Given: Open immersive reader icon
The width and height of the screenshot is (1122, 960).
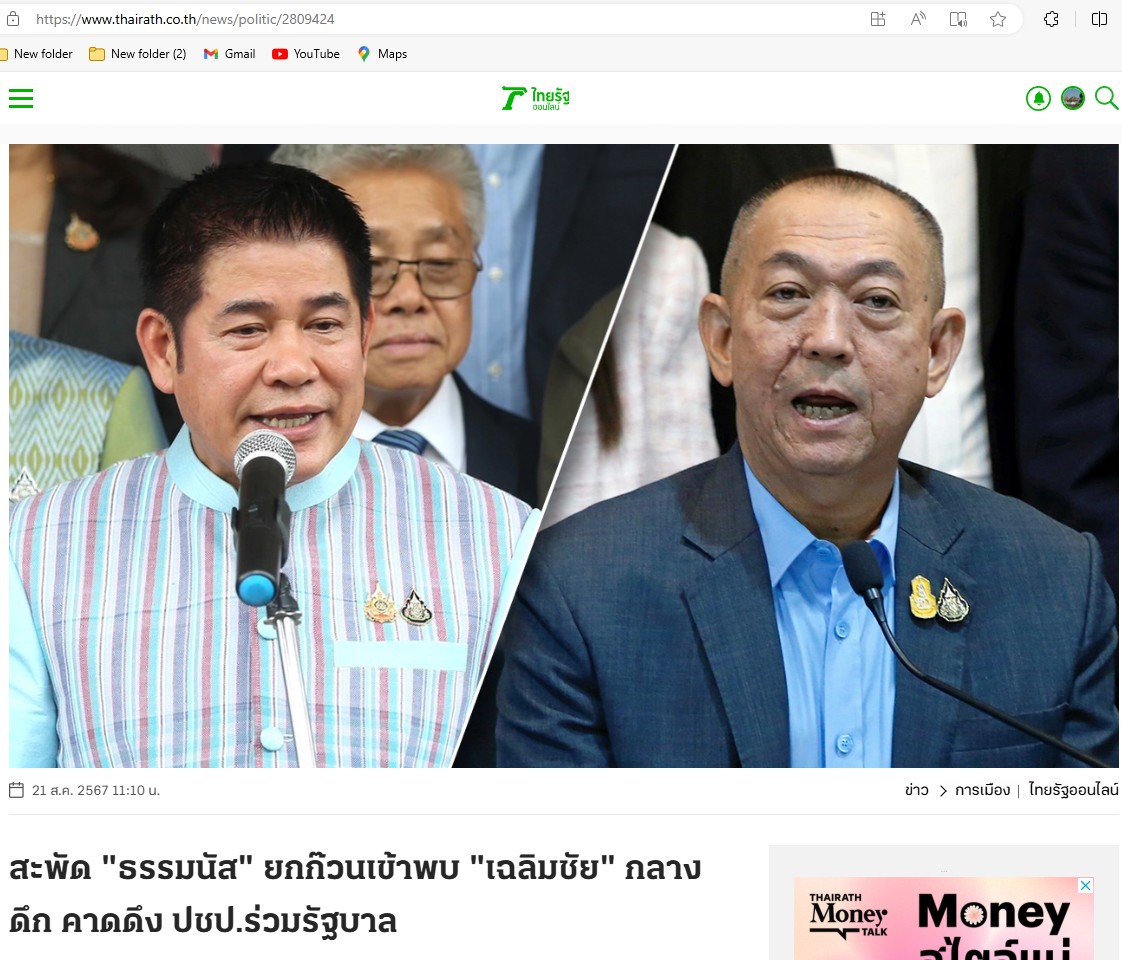Looking at the screenshot, I should click(958, 19).
